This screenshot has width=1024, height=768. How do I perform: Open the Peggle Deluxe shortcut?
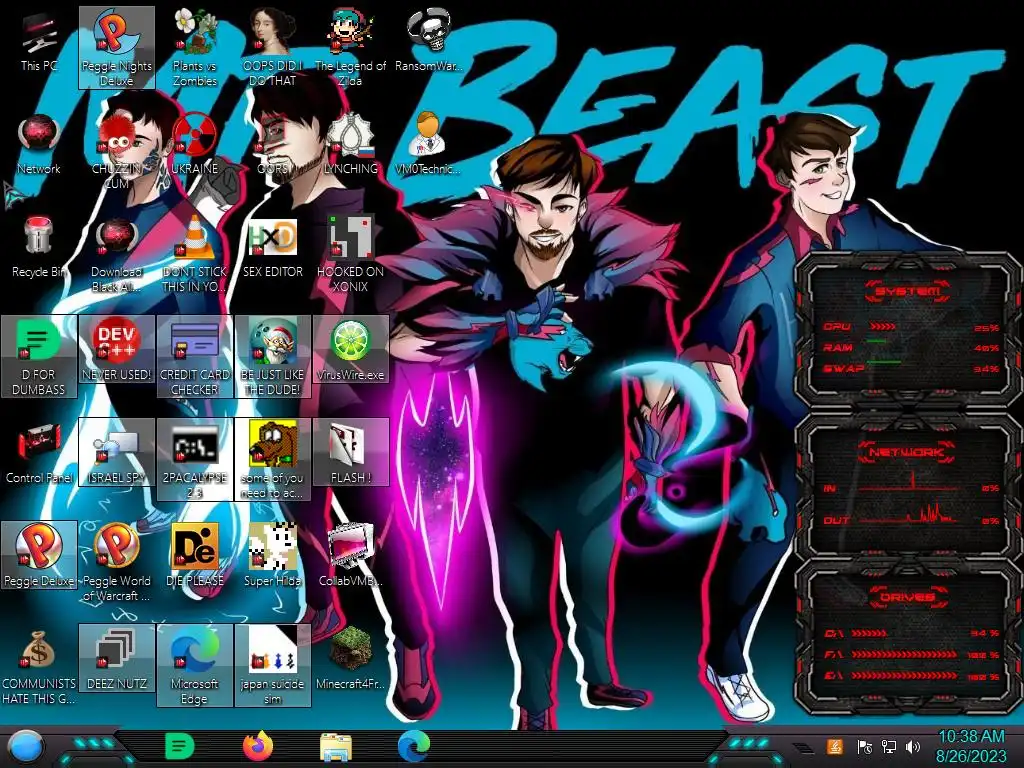[x=39, y=555]
